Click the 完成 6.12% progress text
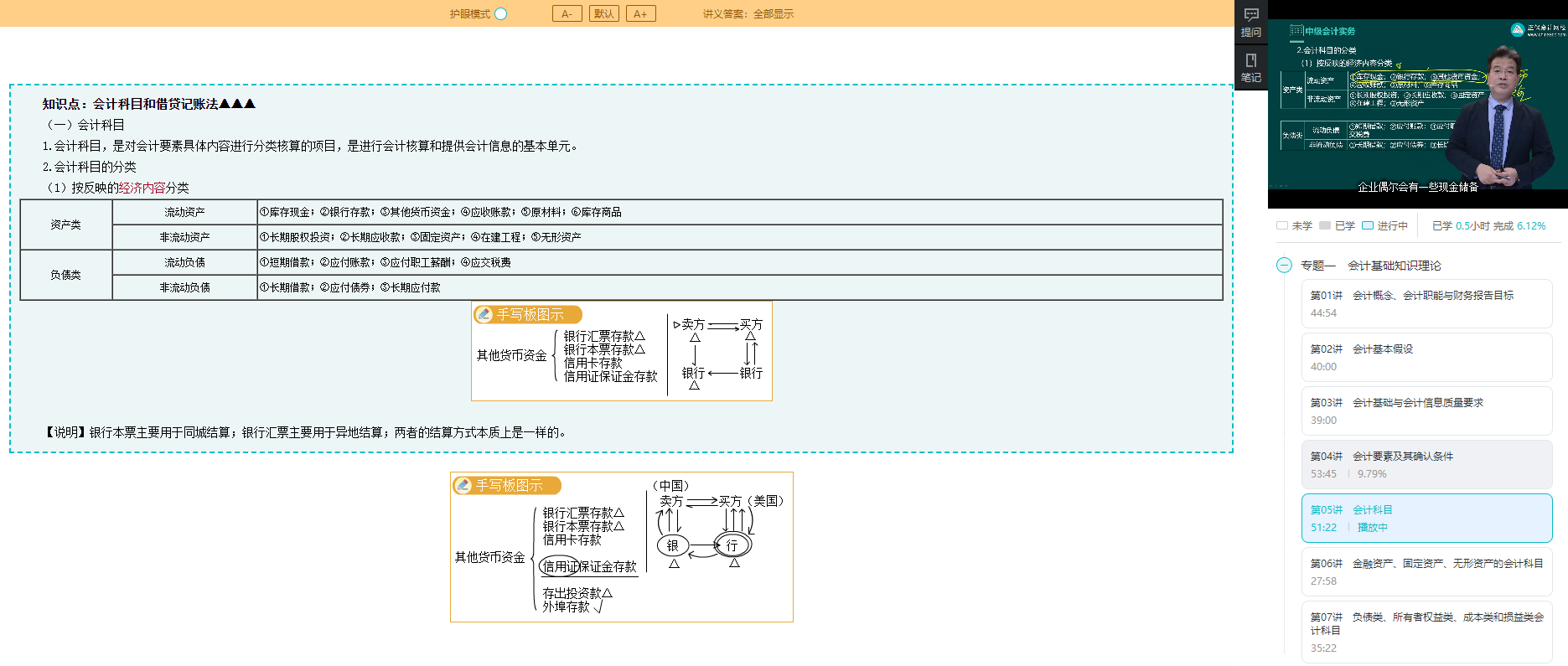 (1519, 225)
